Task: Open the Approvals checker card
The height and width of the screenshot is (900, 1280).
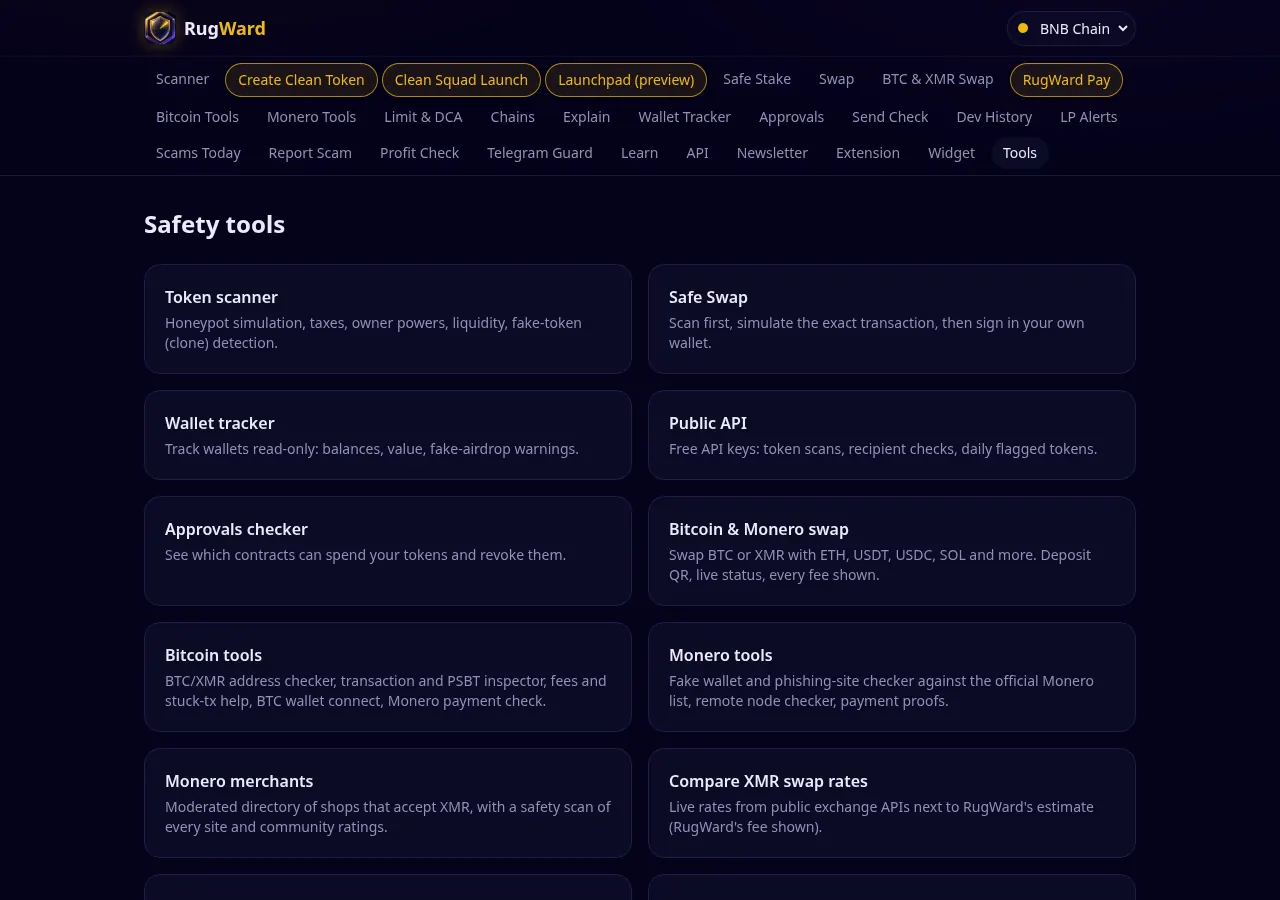Action: [388, 551]
